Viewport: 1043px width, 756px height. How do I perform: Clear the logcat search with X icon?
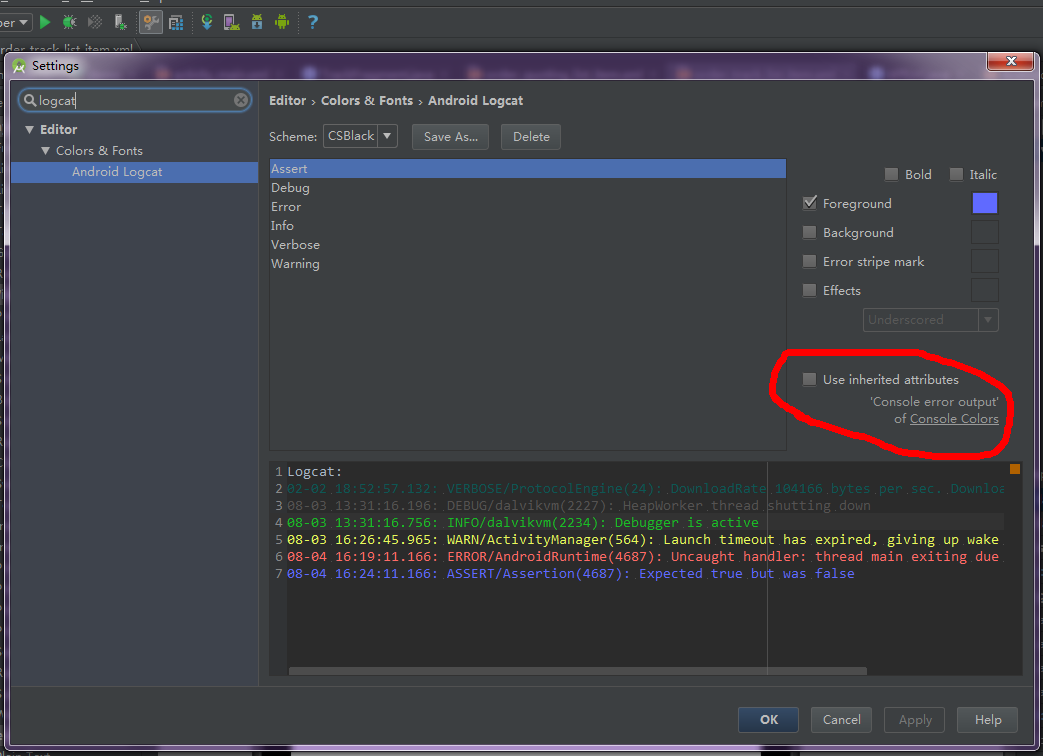[x=241, y=100]
